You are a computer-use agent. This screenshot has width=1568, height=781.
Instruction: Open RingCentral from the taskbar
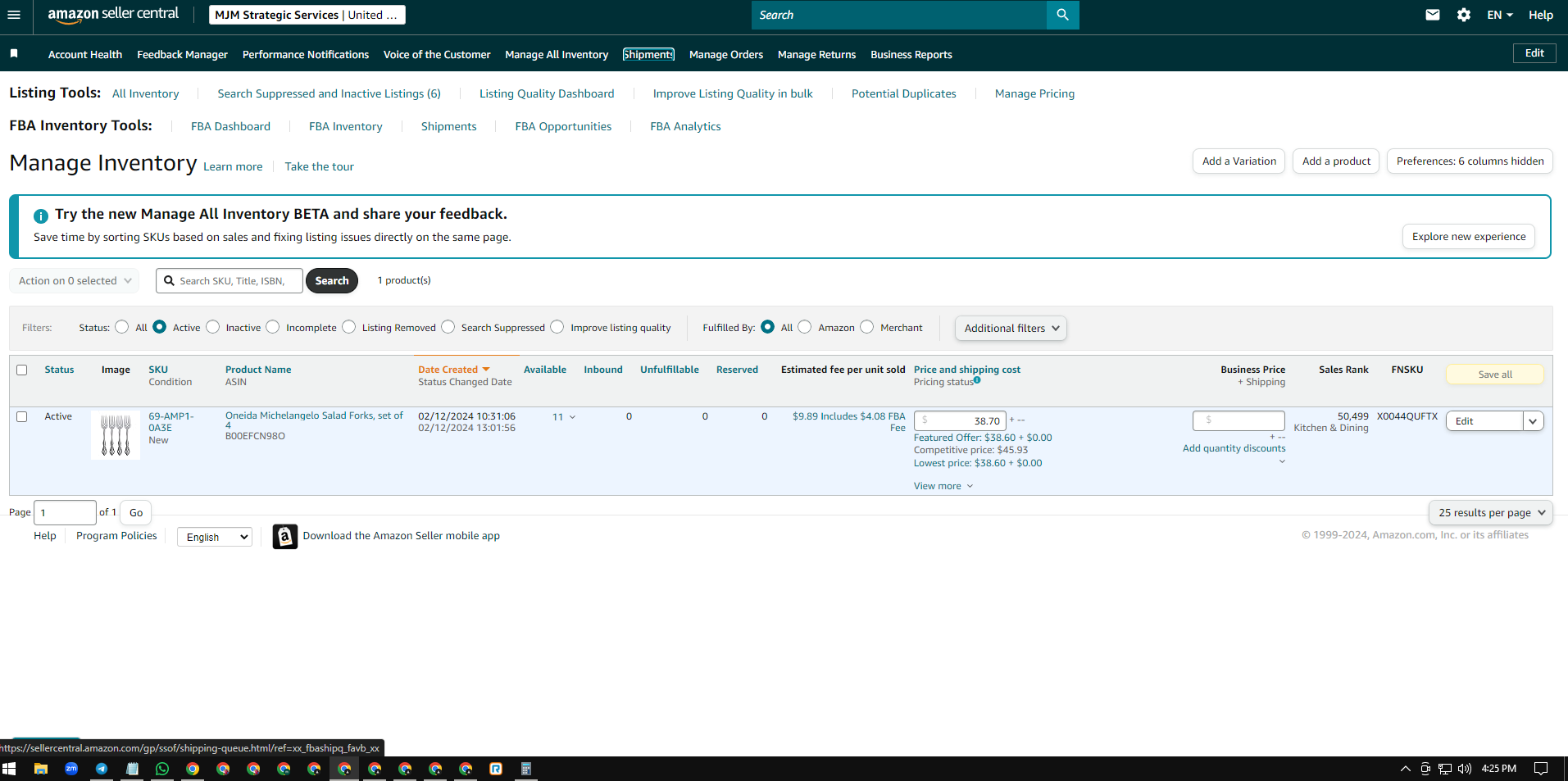496,769
